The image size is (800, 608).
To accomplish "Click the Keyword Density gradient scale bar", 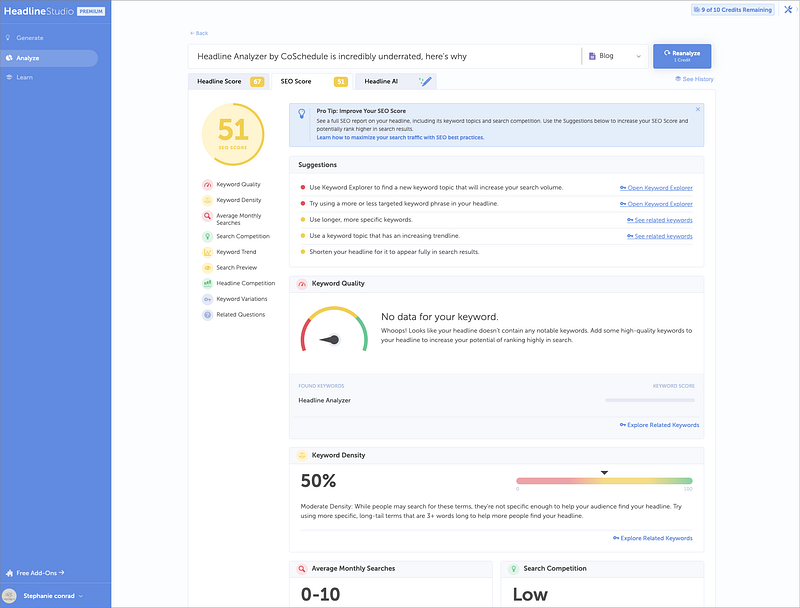I will click(604, 481).
